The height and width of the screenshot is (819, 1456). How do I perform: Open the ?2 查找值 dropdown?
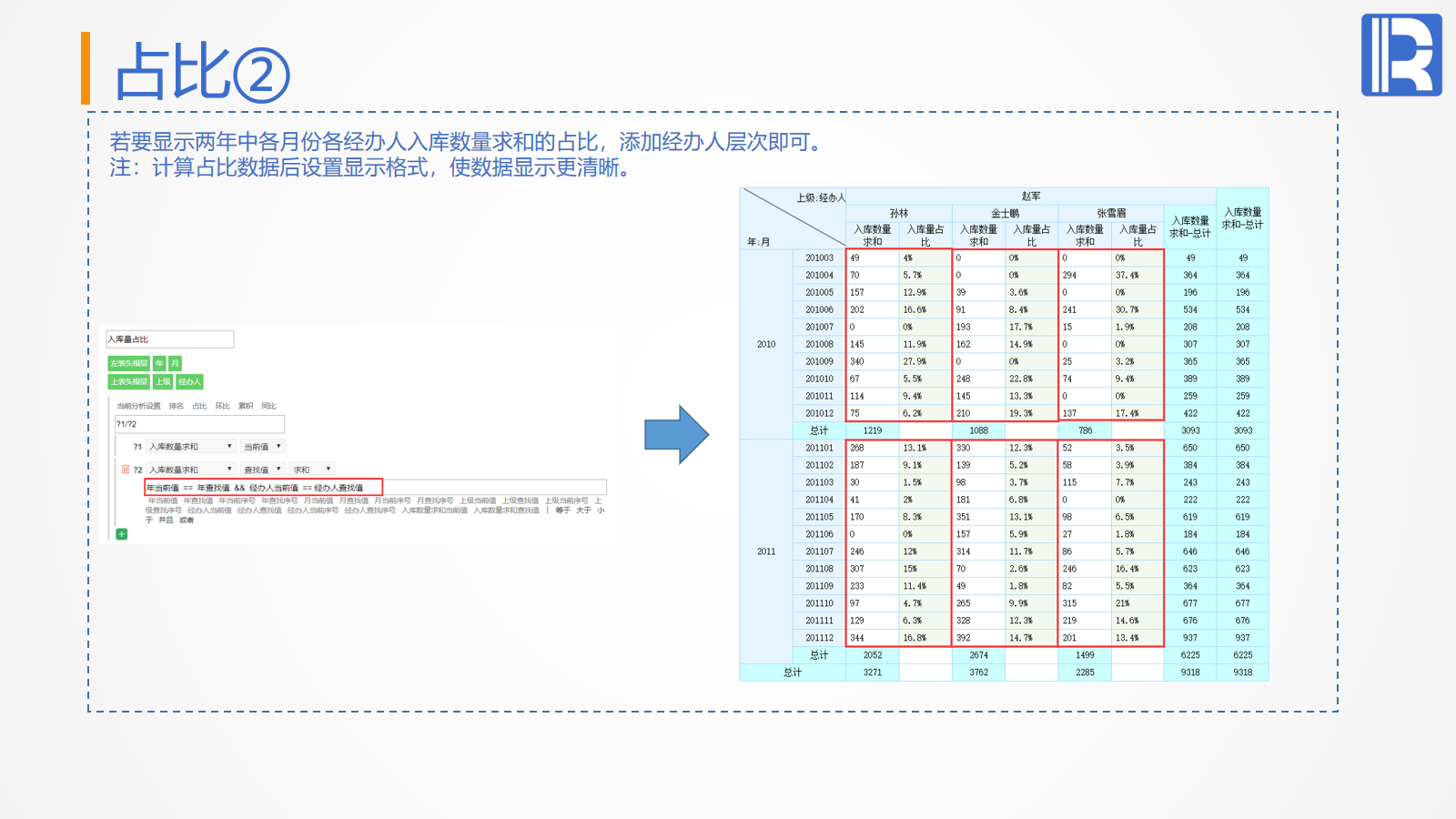pyautogui.click(x=263, y=470)
